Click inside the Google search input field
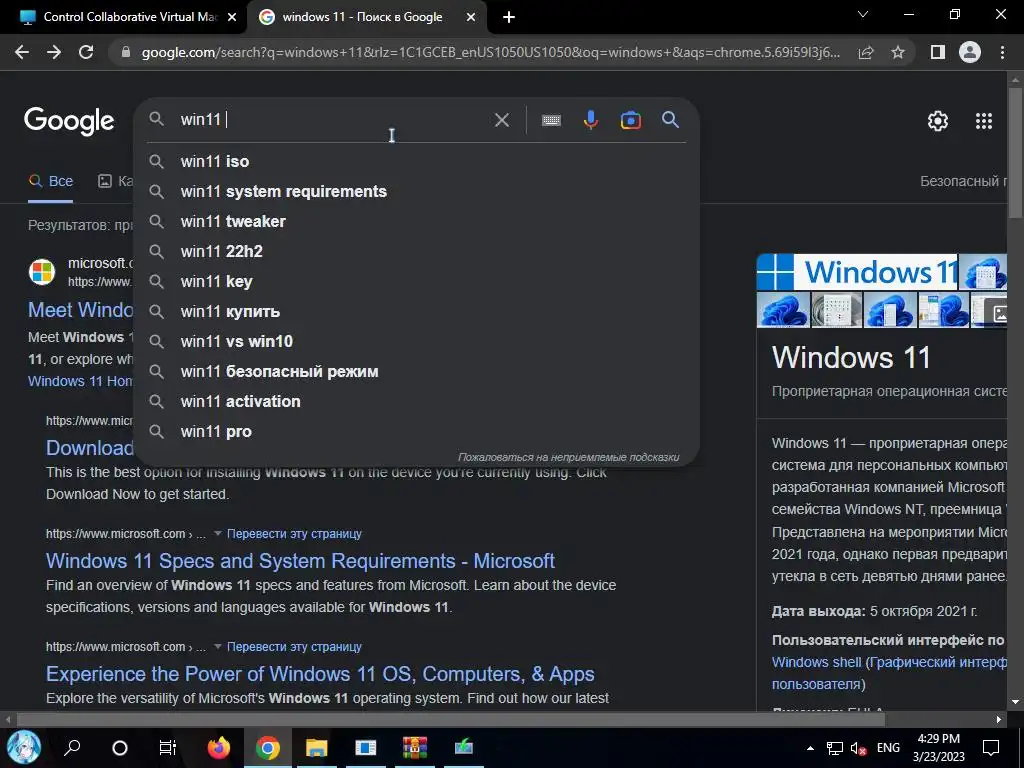This screenshot has width=1024, height=768. pyautogui.click(x=333, y=120)
